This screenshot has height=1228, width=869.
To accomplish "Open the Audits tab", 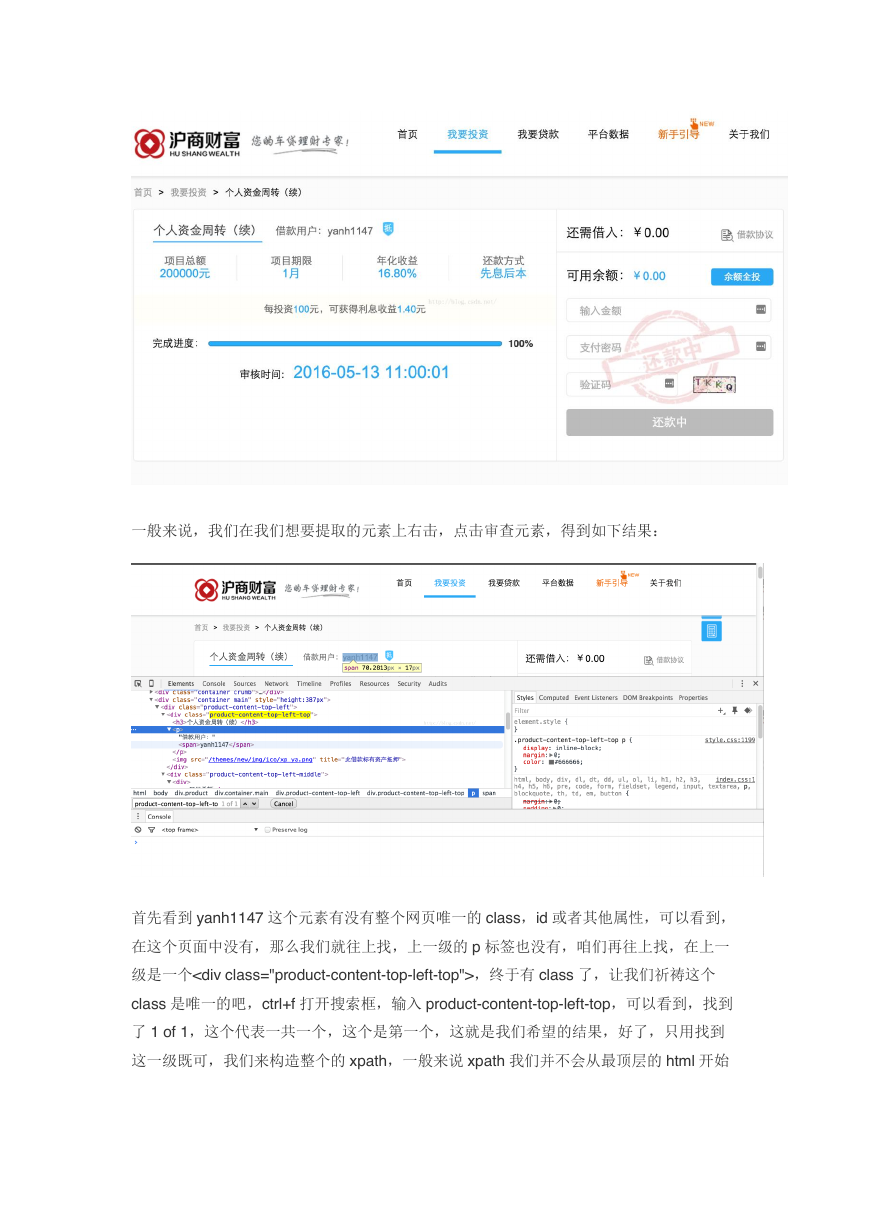I will click(x=438, y=683).
